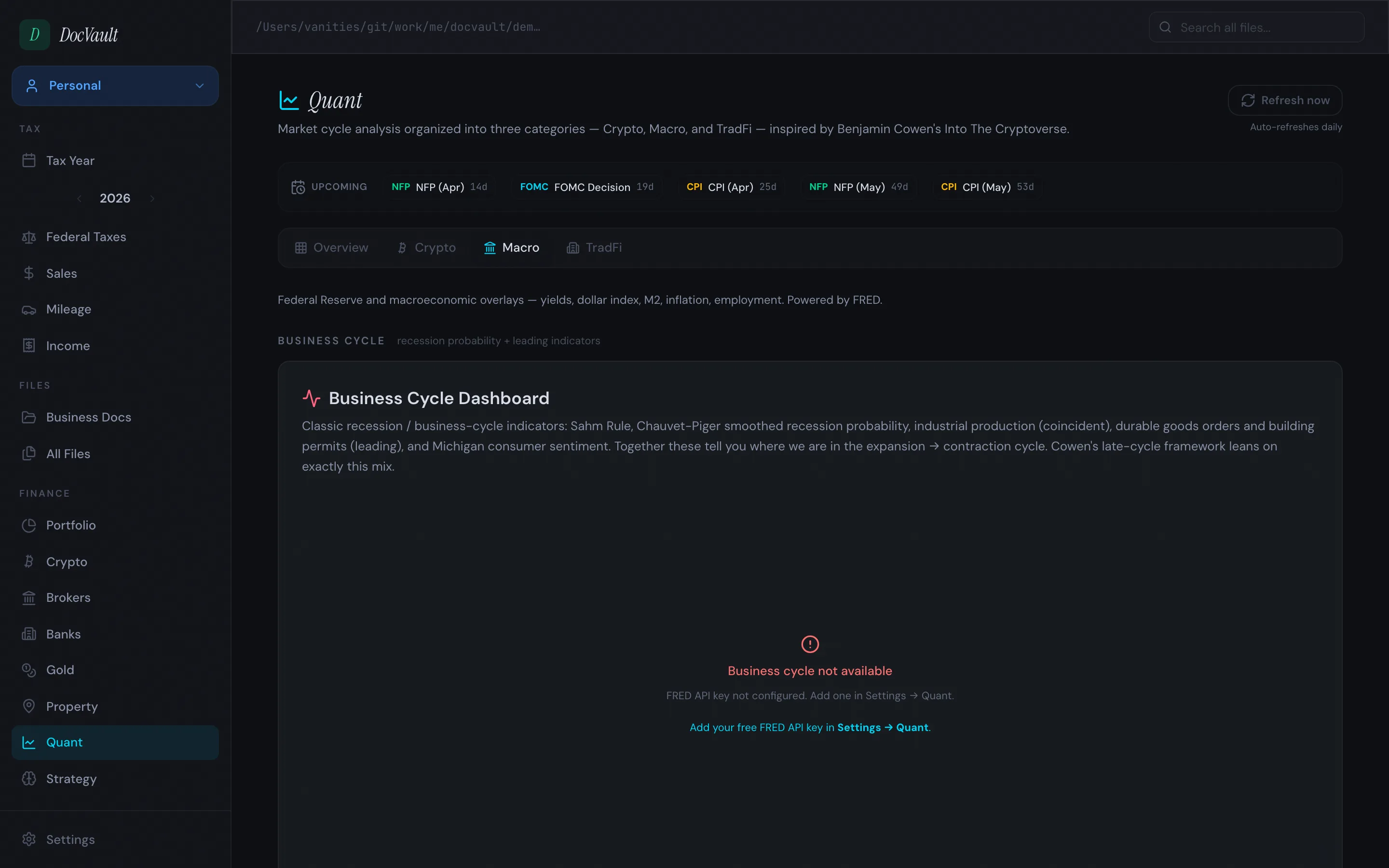Open the Sales sidebar item
Image resolution: width=1389 pixels, height=868 pixels.
point(115,273)
